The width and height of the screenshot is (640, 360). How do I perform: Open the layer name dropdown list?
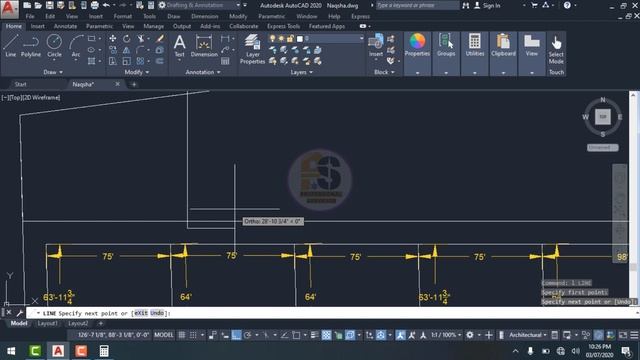(361, 38)
